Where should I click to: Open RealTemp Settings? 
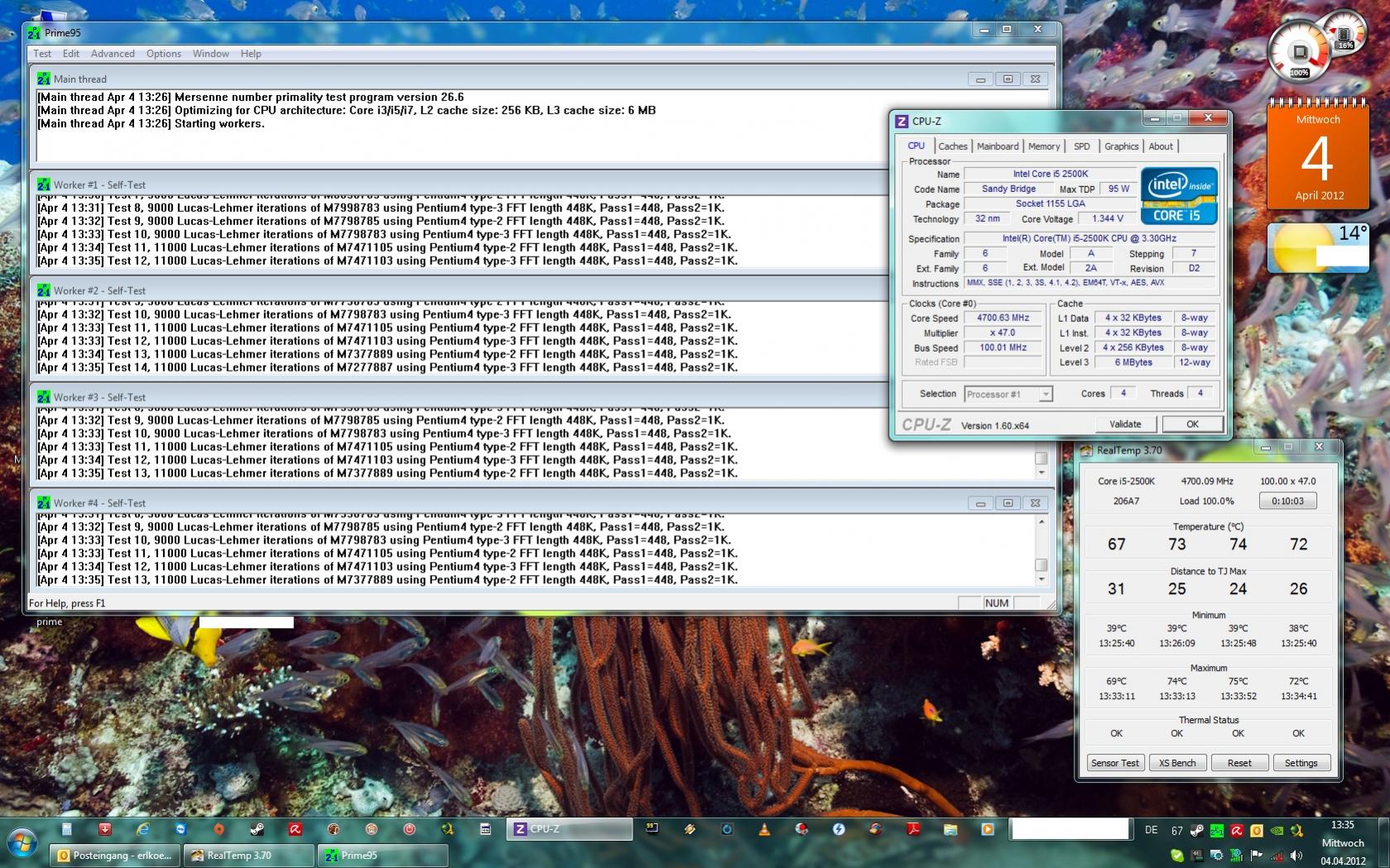pyautogui.click(x=1301, y=763)
